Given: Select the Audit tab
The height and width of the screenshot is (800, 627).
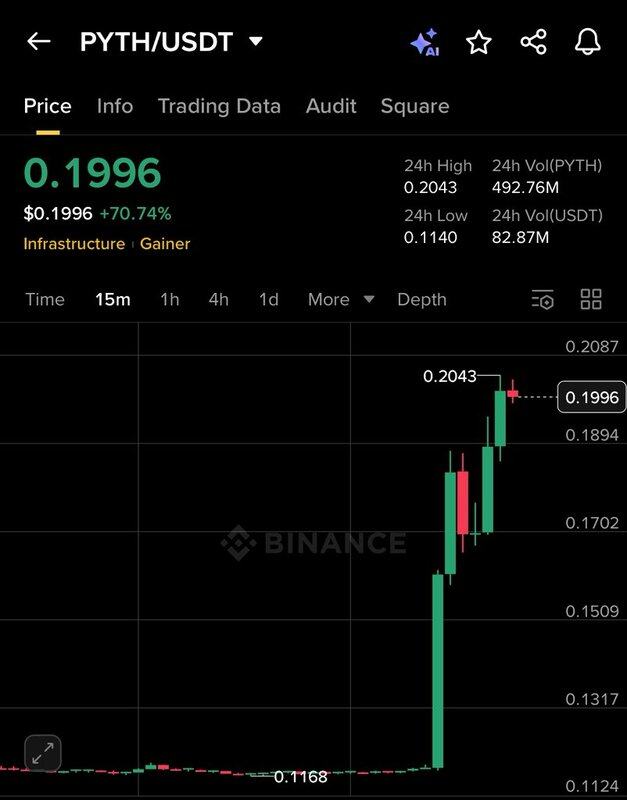Looking at the screenshot, I should (331, 106).
